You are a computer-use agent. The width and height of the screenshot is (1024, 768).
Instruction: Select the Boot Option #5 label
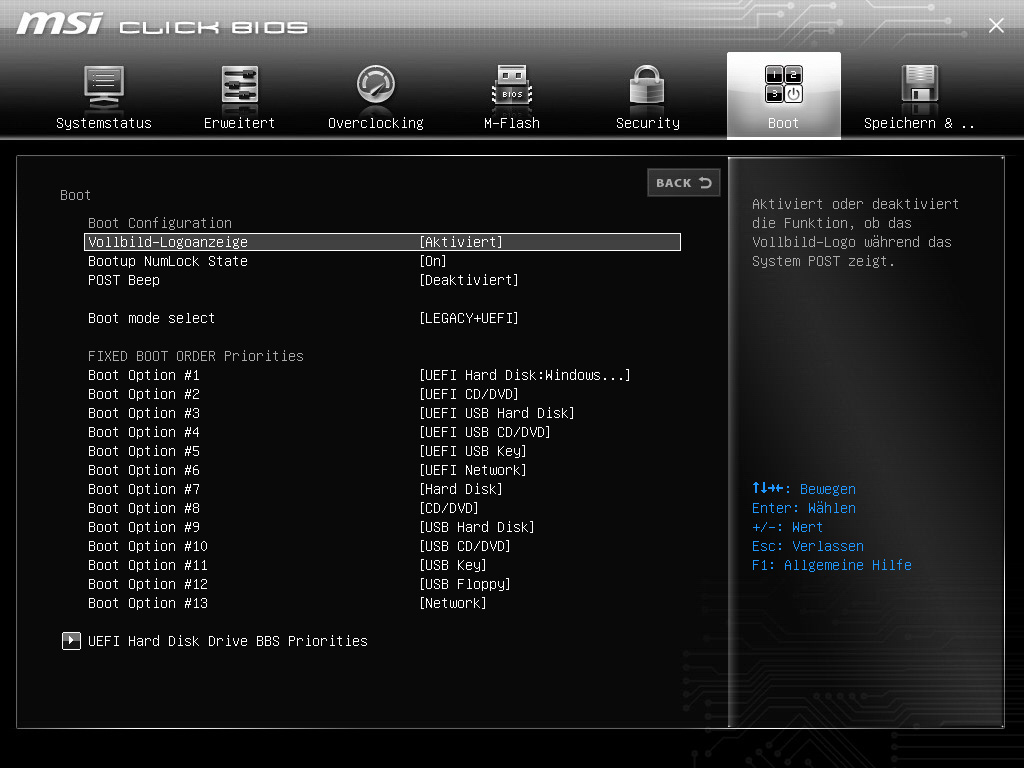point(144,451)
